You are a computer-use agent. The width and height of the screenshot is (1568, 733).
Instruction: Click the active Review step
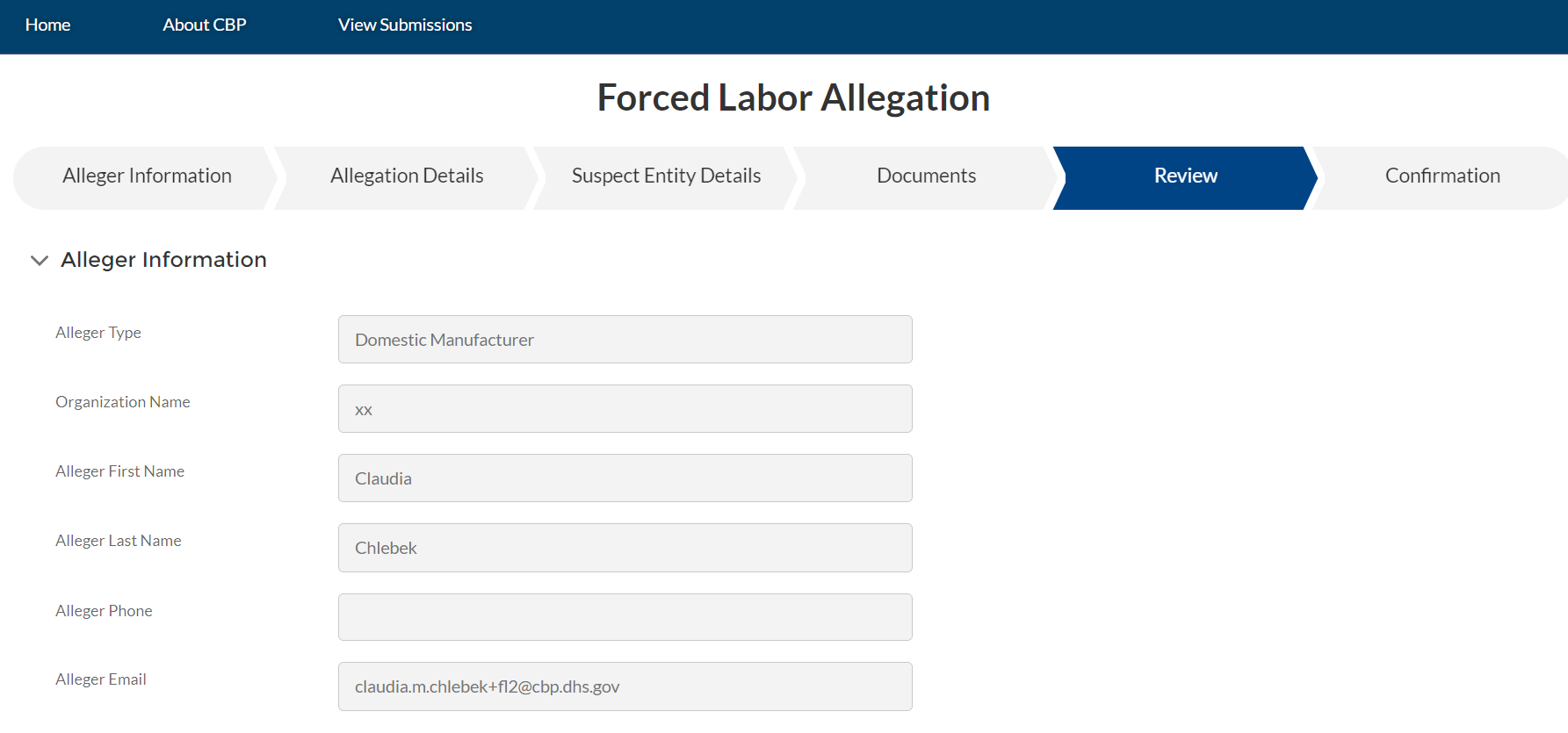point(1185,176)
